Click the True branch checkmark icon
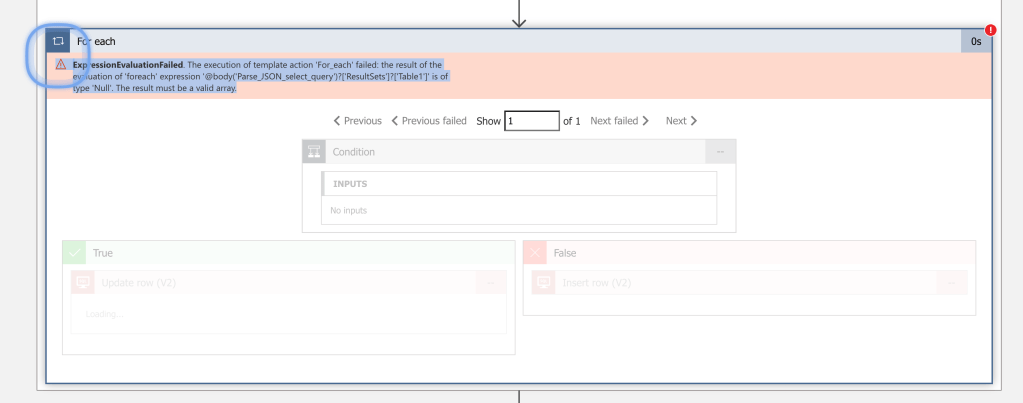1023x403 pixels. 74,253
